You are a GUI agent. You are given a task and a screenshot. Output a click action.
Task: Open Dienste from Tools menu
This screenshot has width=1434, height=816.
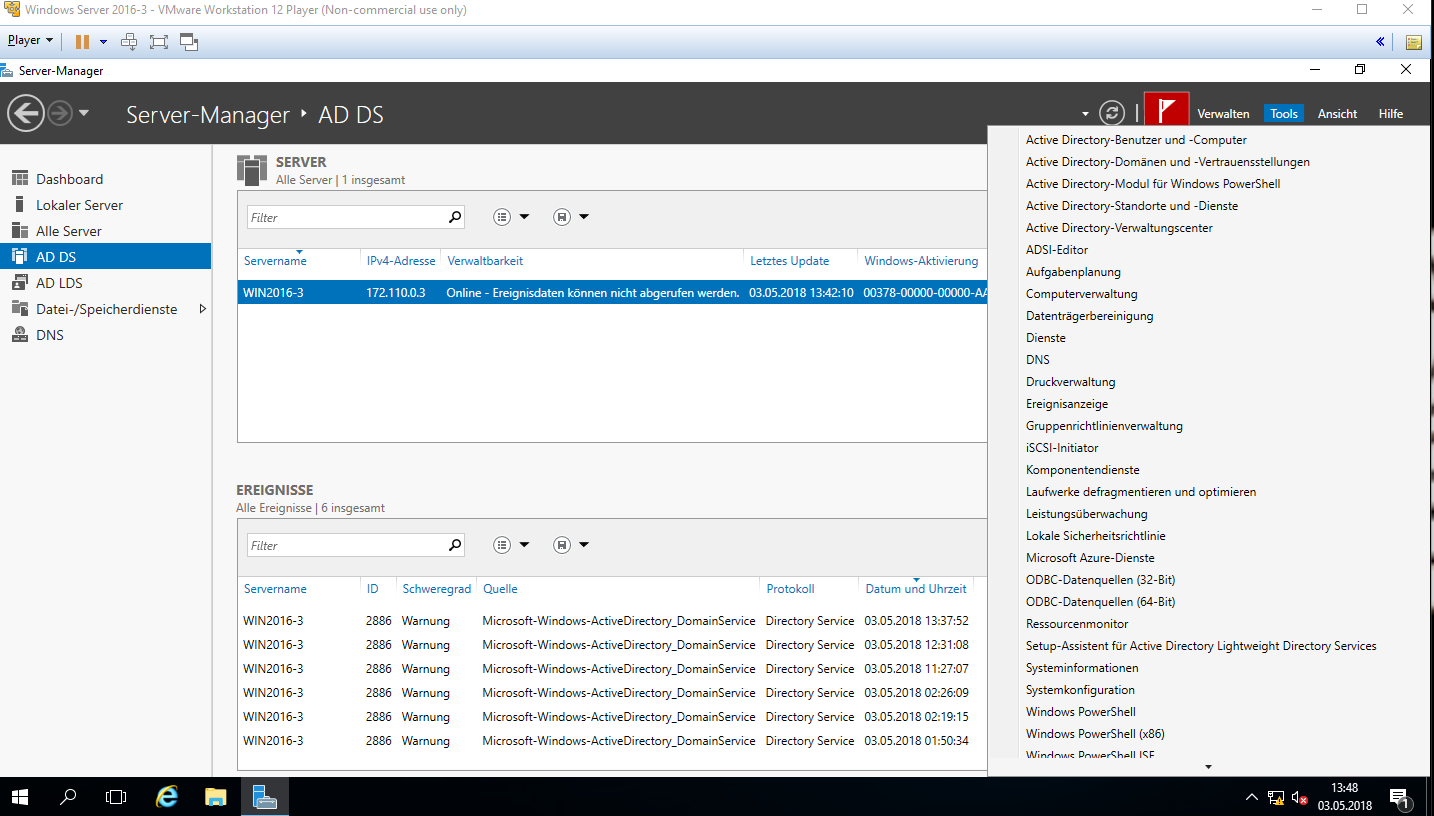point(1046,338)
